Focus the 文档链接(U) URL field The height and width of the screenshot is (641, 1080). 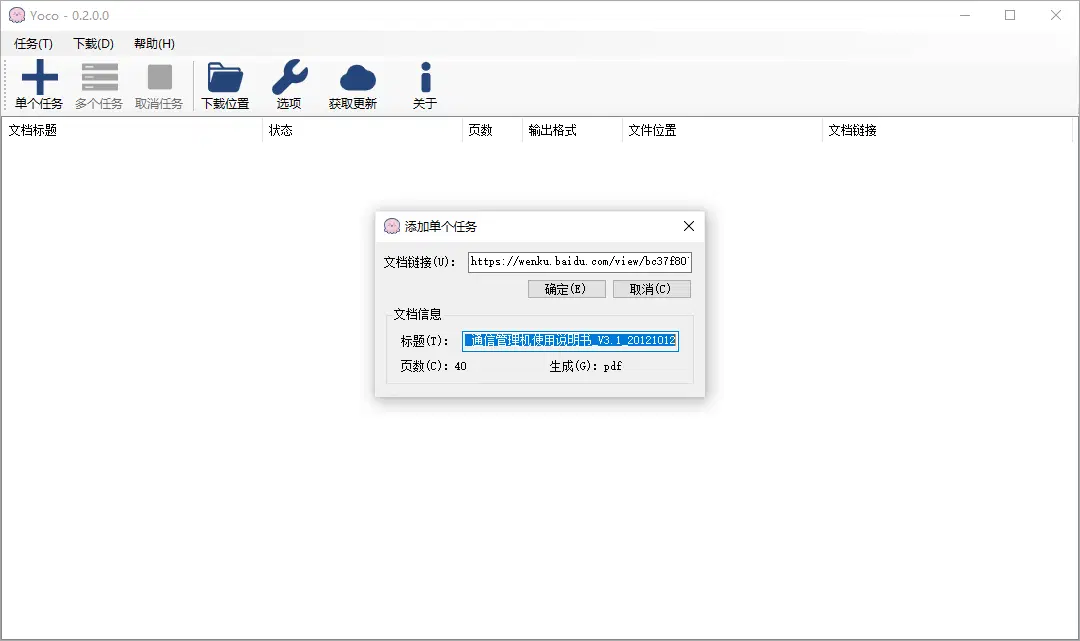click(x=580, y=262)
